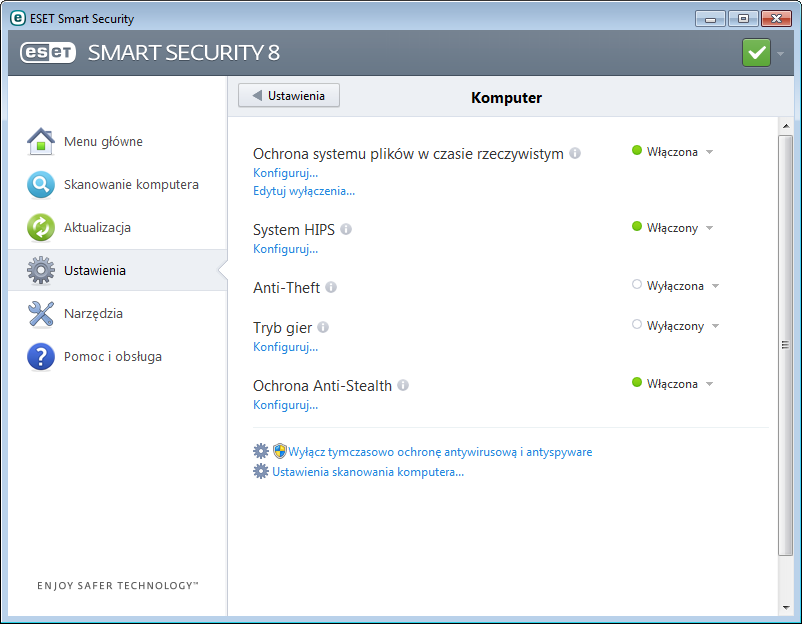802x624 pixels.
Task: Open Ustawienia skanowania komputera link
Action: [x=368, y=472]
